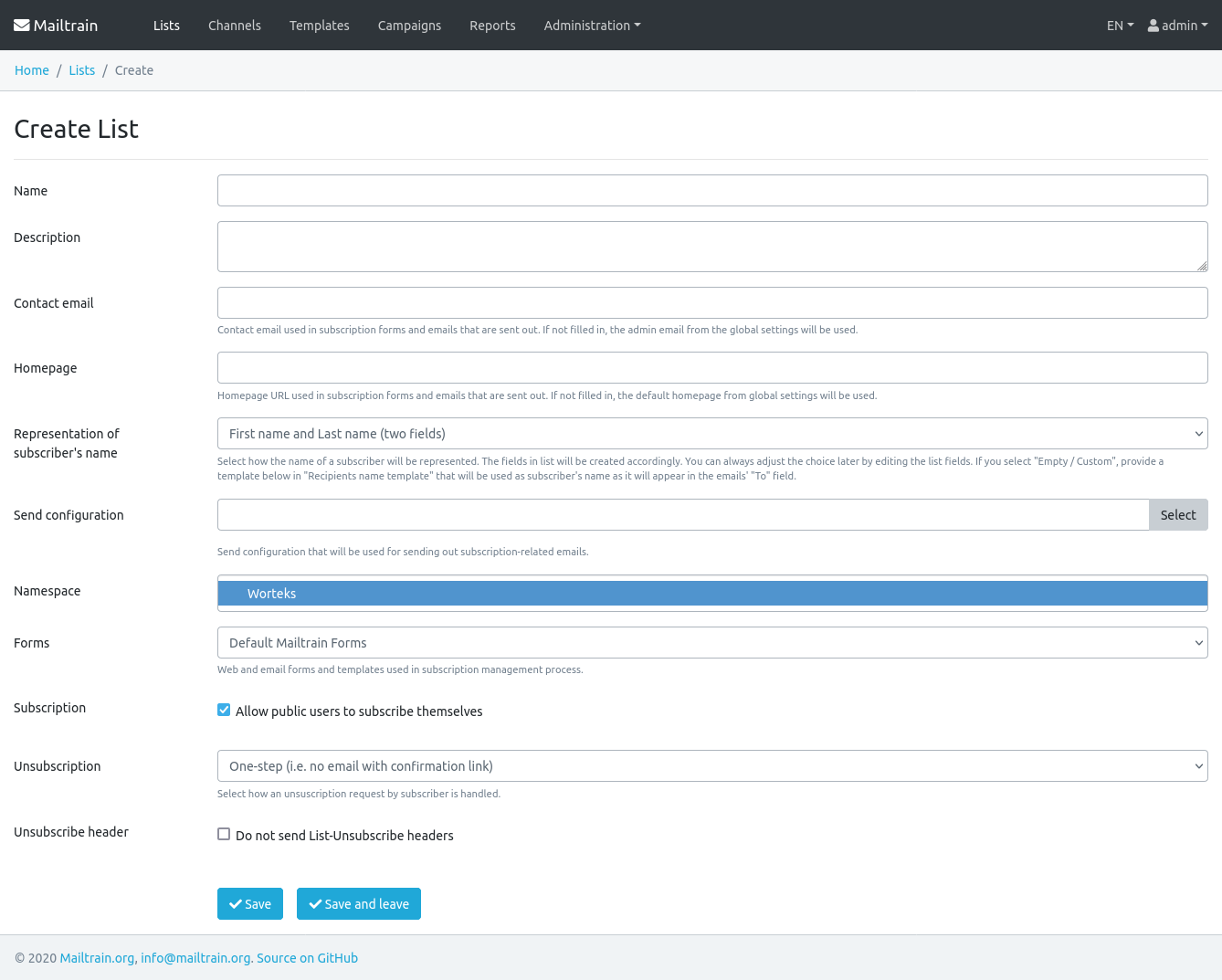Toggle Allow public users to subscribe checkbox

tap(224, 710)
